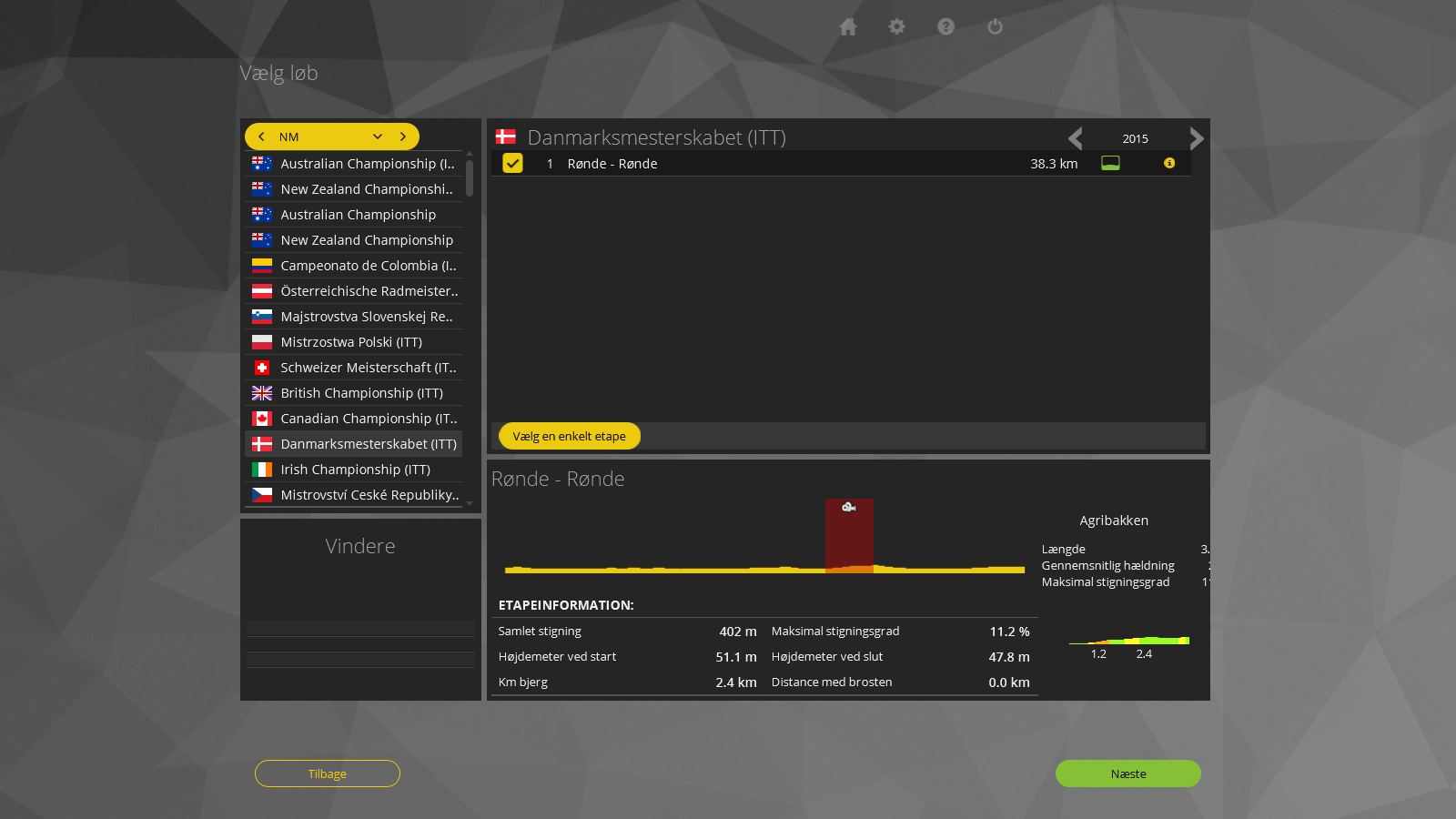
Task: Choose Mistrzostwa Polski (ITT) from list
Action: (351, 342)
